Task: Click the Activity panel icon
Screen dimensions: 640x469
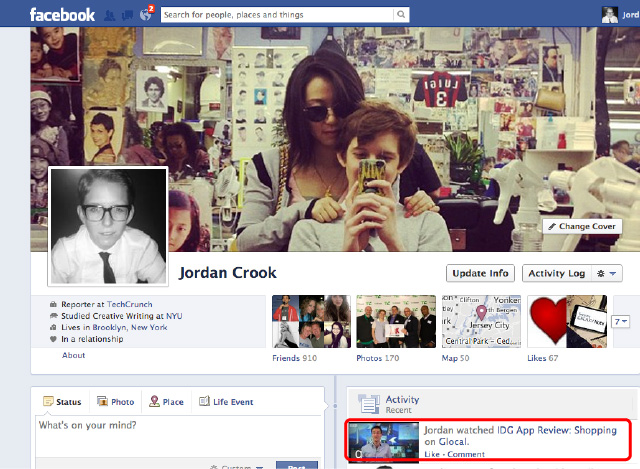Action: 369,404
